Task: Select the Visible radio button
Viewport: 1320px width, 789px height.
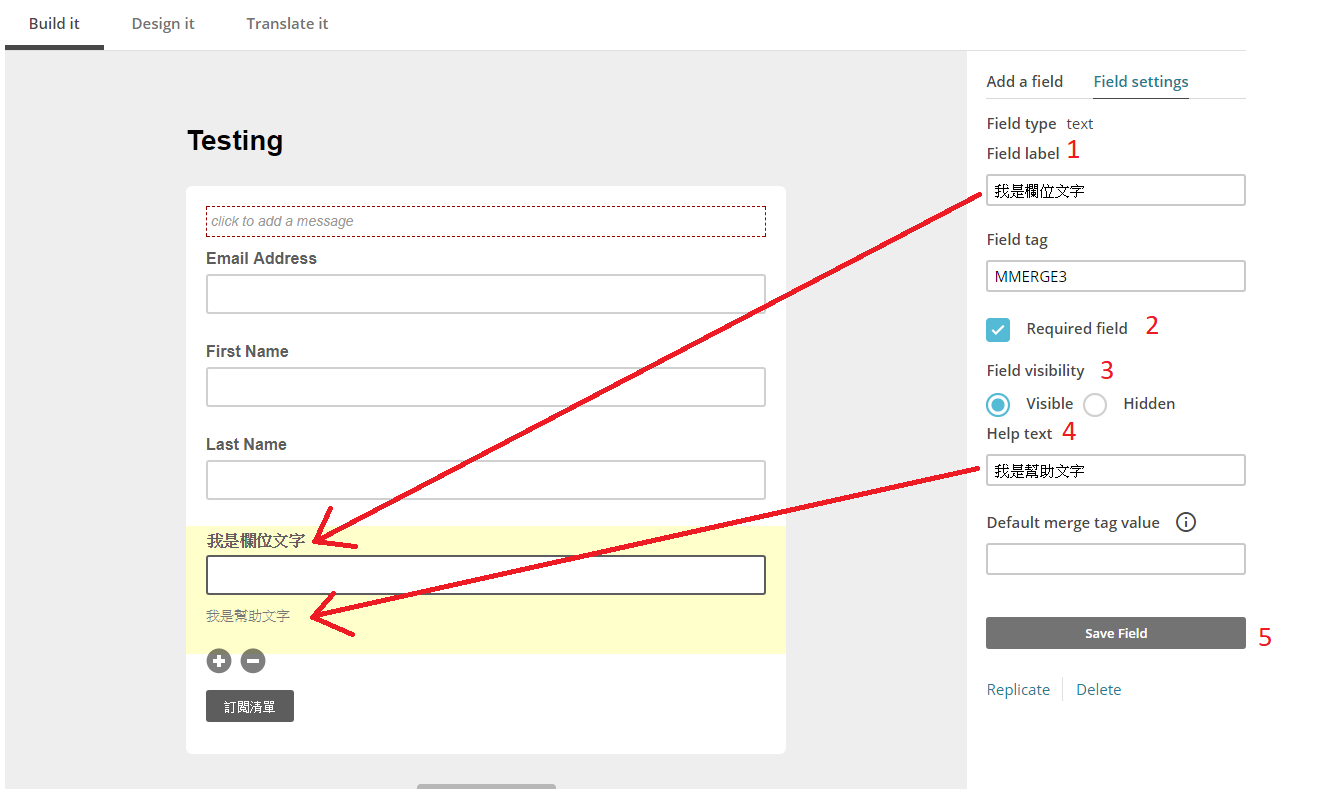Action: point(998,404)
